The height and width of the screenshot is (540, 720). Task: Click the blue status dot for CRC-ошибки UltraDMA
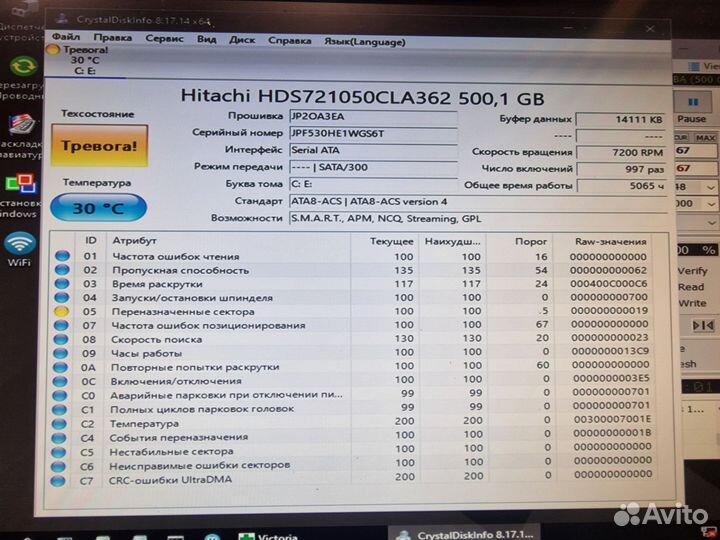pyautogui.click(x=58, y=481)
